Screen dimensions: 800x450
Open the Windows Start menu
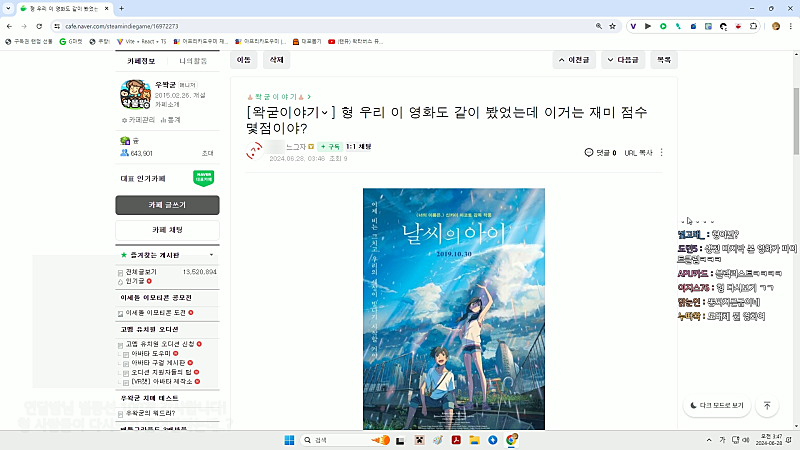click(289, 440)
